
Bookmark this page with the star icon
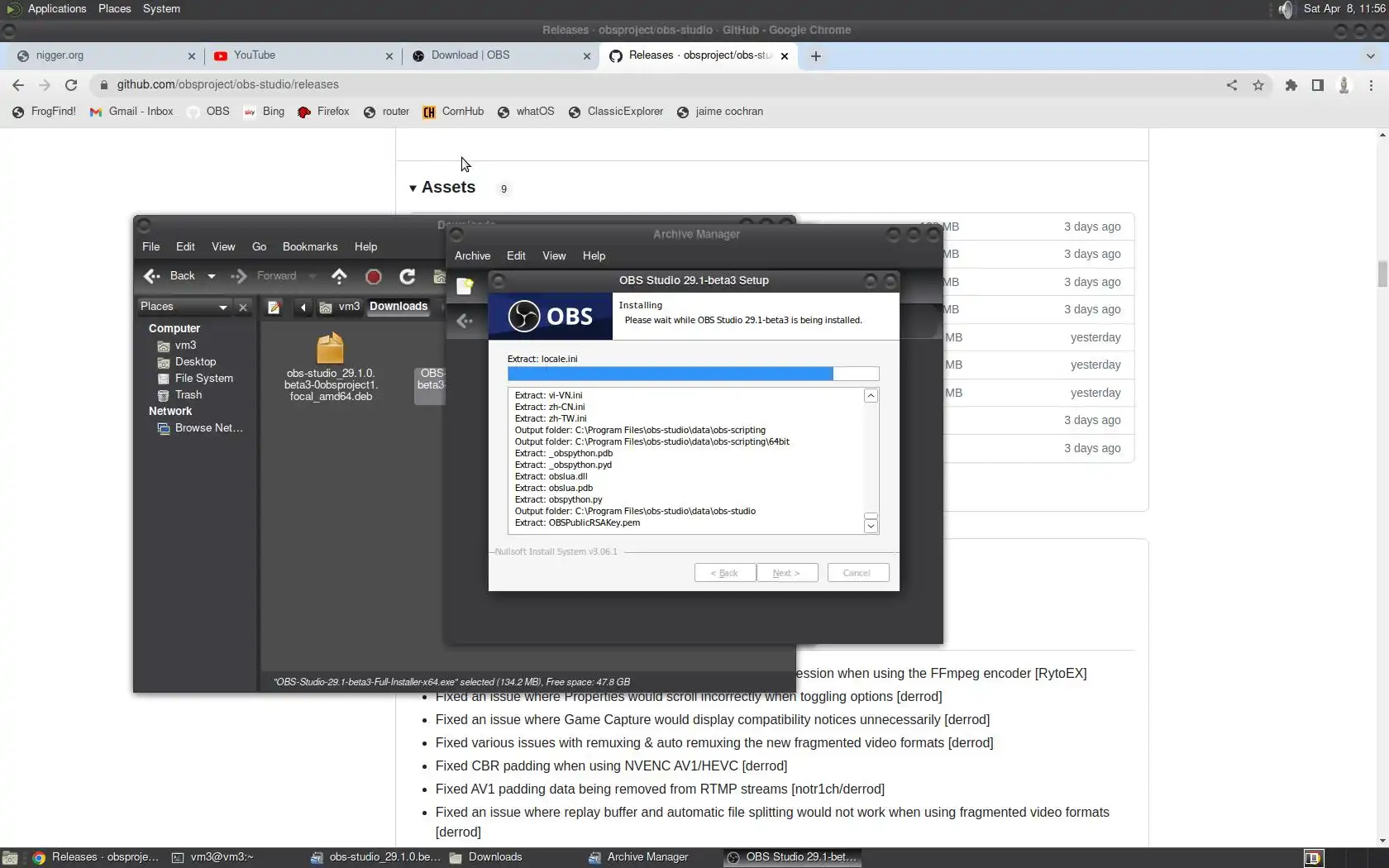[x=1258, y=84]
